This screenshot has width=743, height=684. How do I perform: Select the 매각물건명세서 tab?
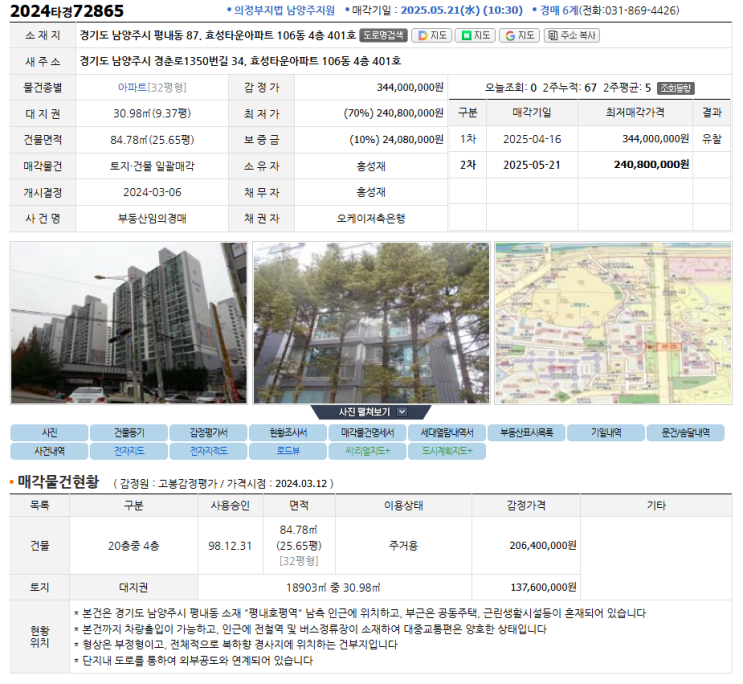(367, 433)
